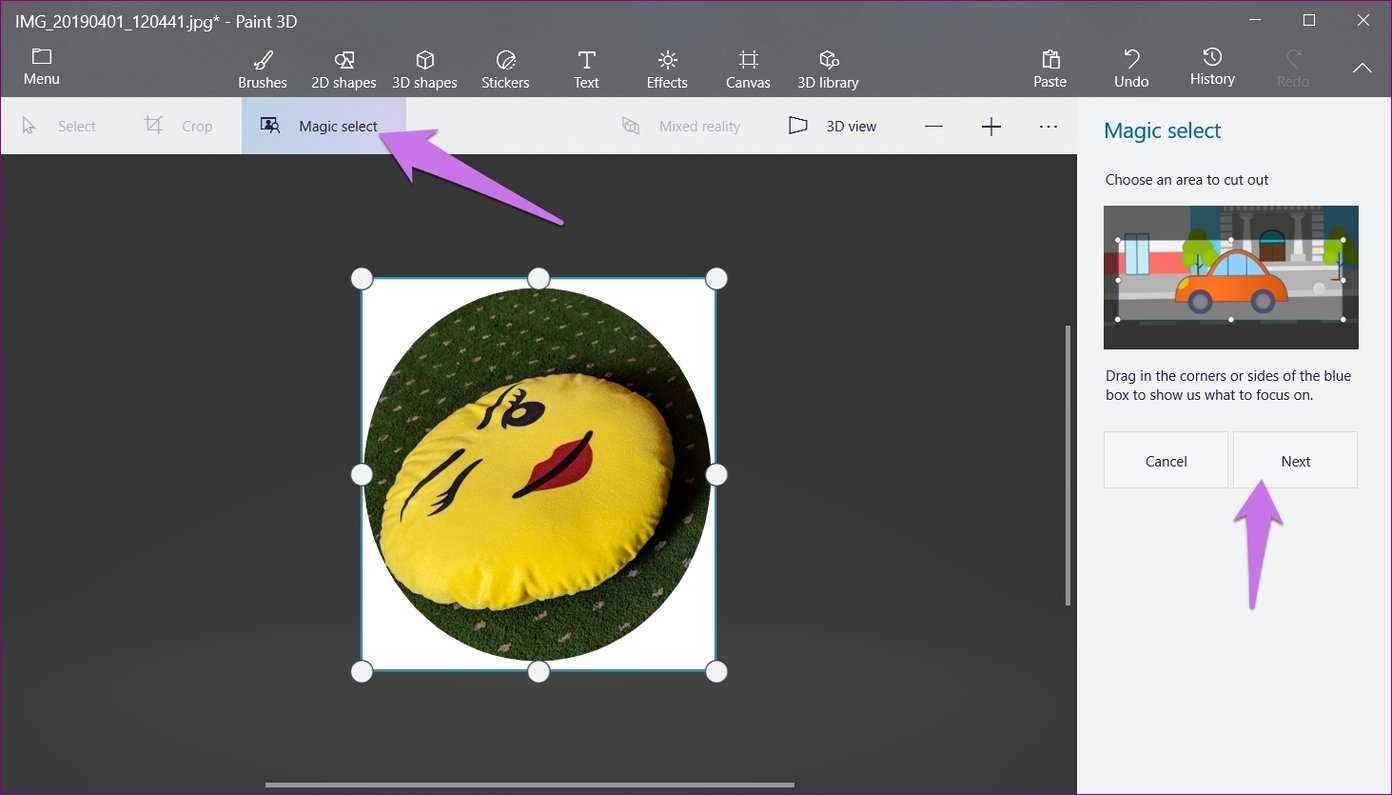
Task: Expand the Menu folder button
Action: pyautogui.click(x=41, y=67)
